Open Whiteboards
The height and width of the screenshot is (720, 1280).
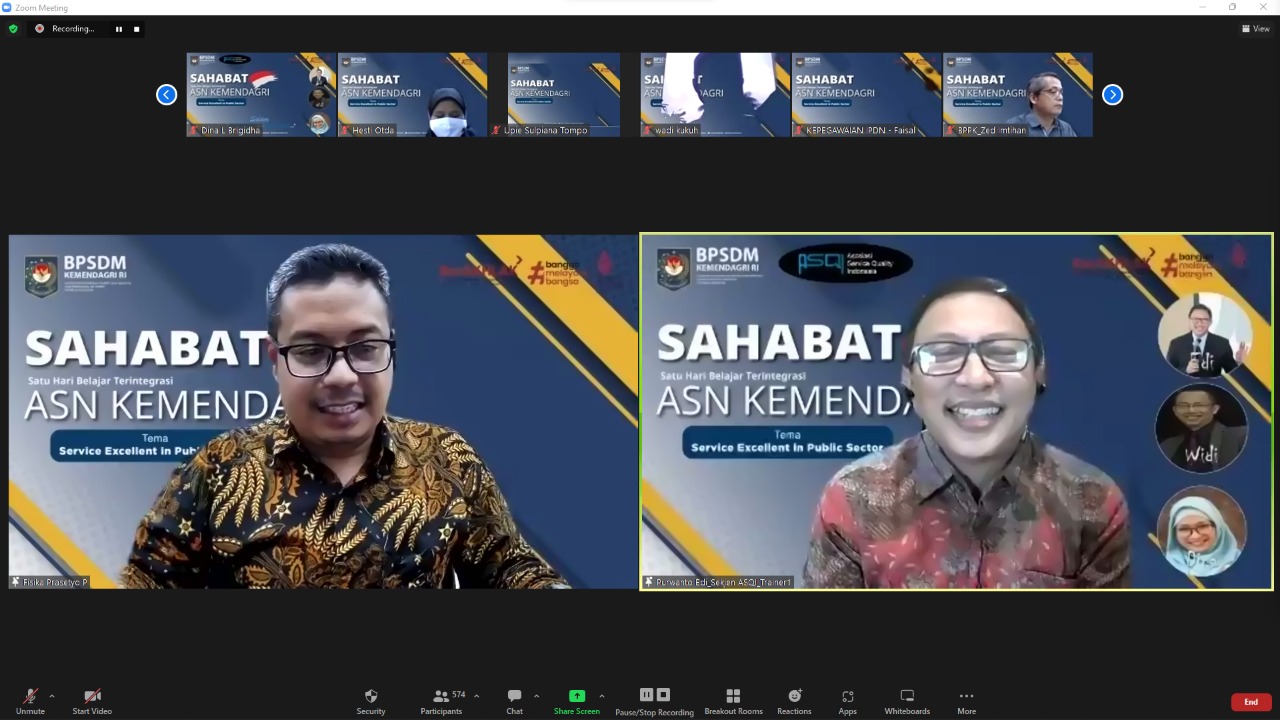(x=907, y=701)
